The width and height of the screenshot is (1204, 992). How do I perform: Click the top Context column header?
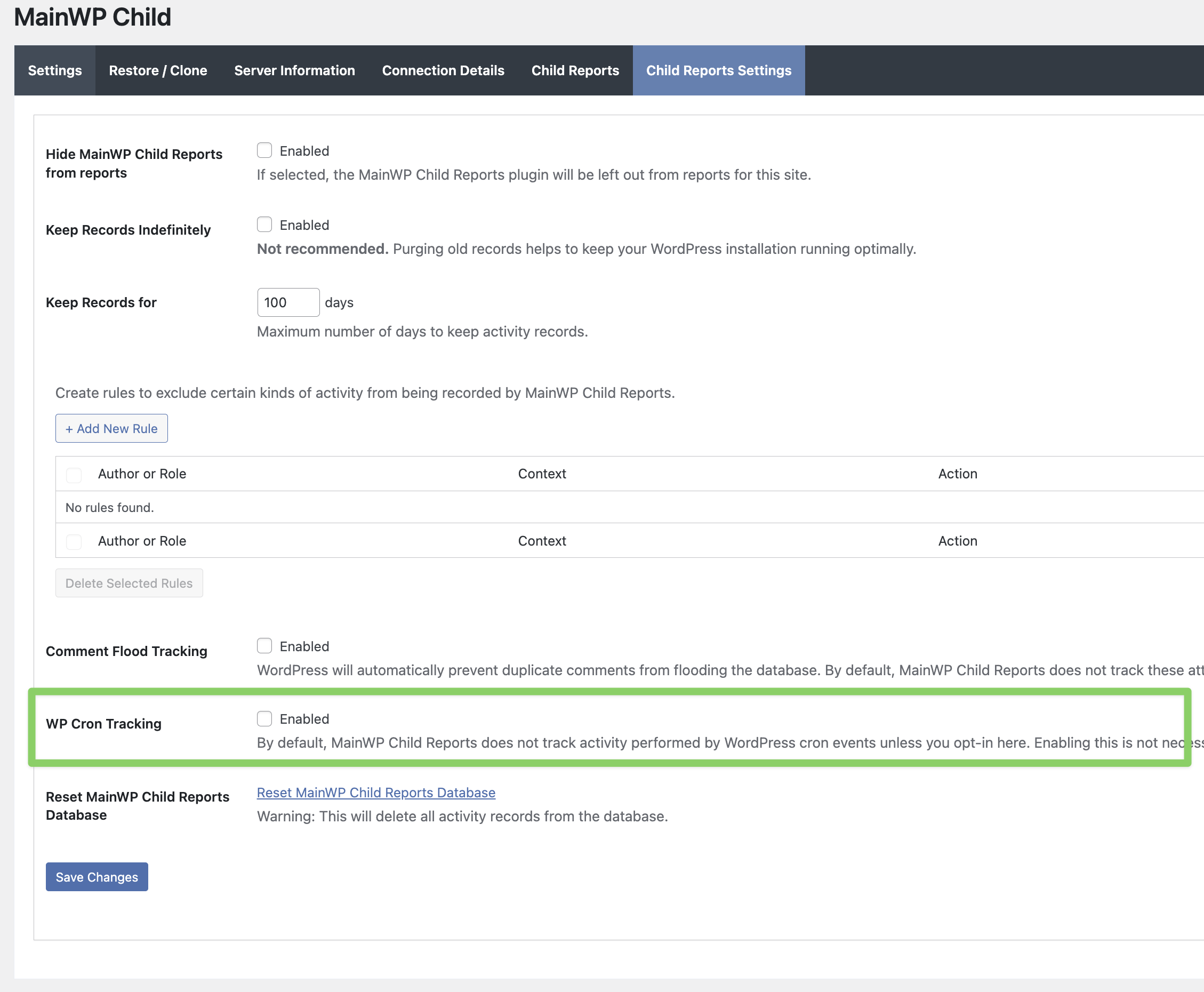[541, 474]
